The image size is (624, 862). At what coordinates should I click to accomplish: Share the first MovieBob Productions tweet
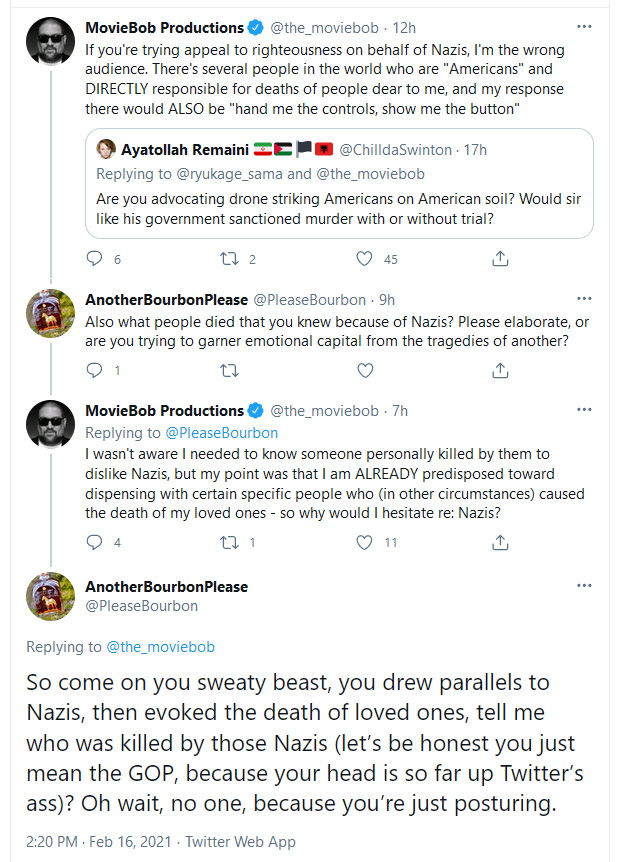500,258
